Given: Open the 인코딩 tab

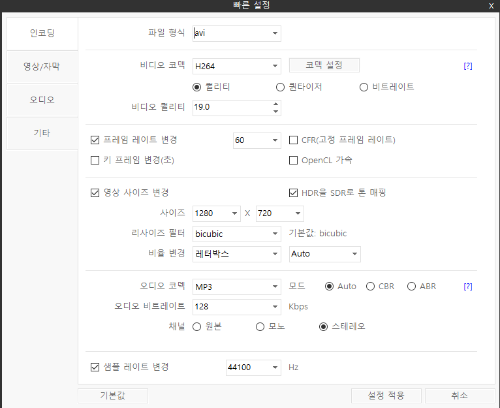Looking at the screenshot, I should [42, 33].
